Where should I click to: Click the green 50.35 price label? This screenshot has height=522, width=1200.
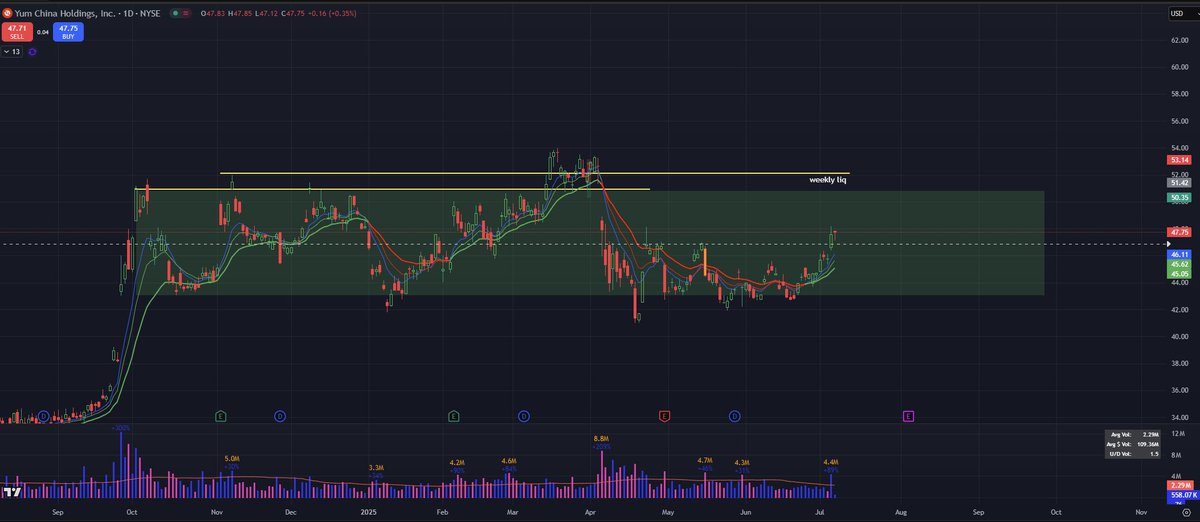pos(1177,198)
